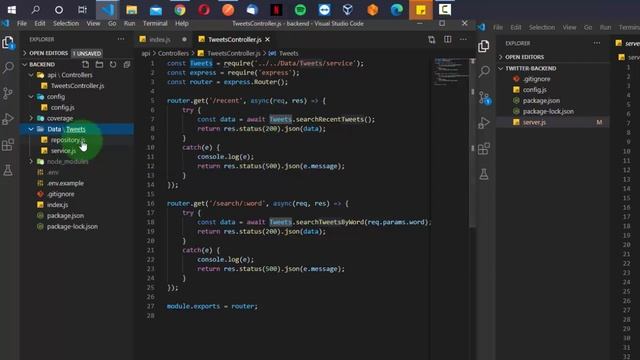Open Help menu in backend window
Image resolution: width=640 pixels, height=360 pixels.
coord(182,24)
